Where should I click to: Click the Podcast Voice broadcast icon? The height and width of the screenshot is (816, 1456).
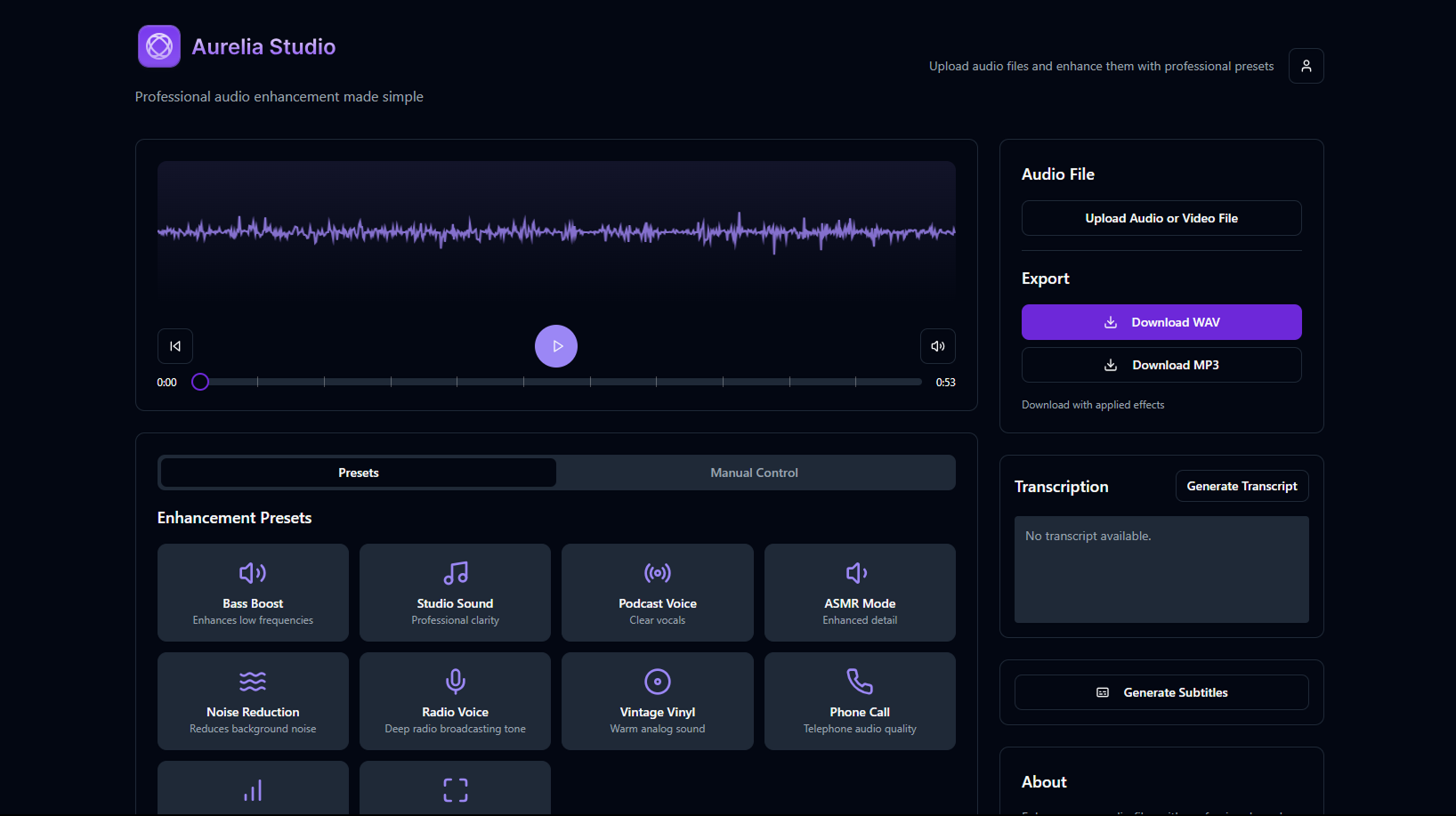click(x=658, y=573)
